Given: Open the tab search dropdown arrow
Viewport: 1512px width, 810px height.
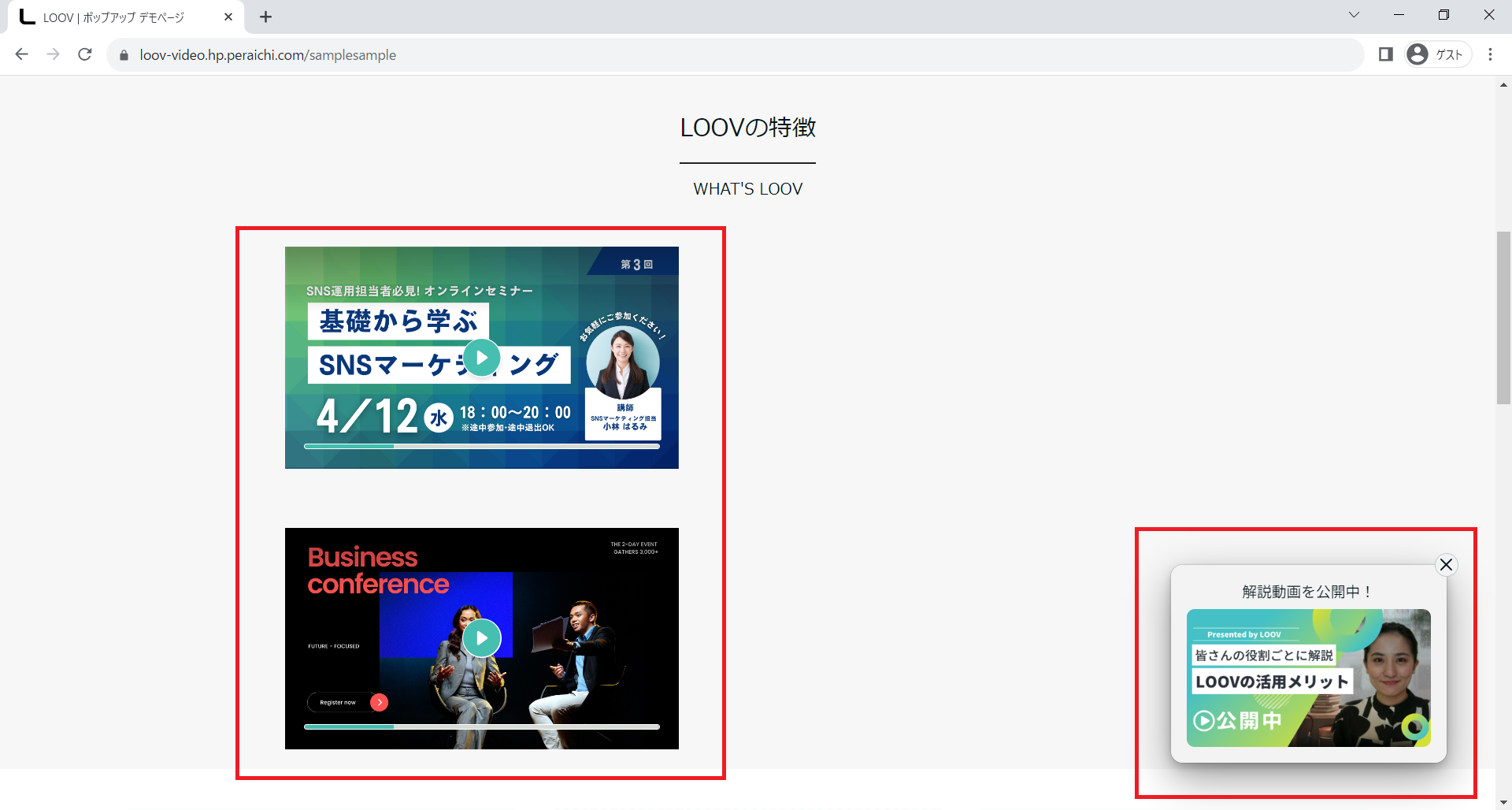Looking at the screenshot, I should 1354,15.
